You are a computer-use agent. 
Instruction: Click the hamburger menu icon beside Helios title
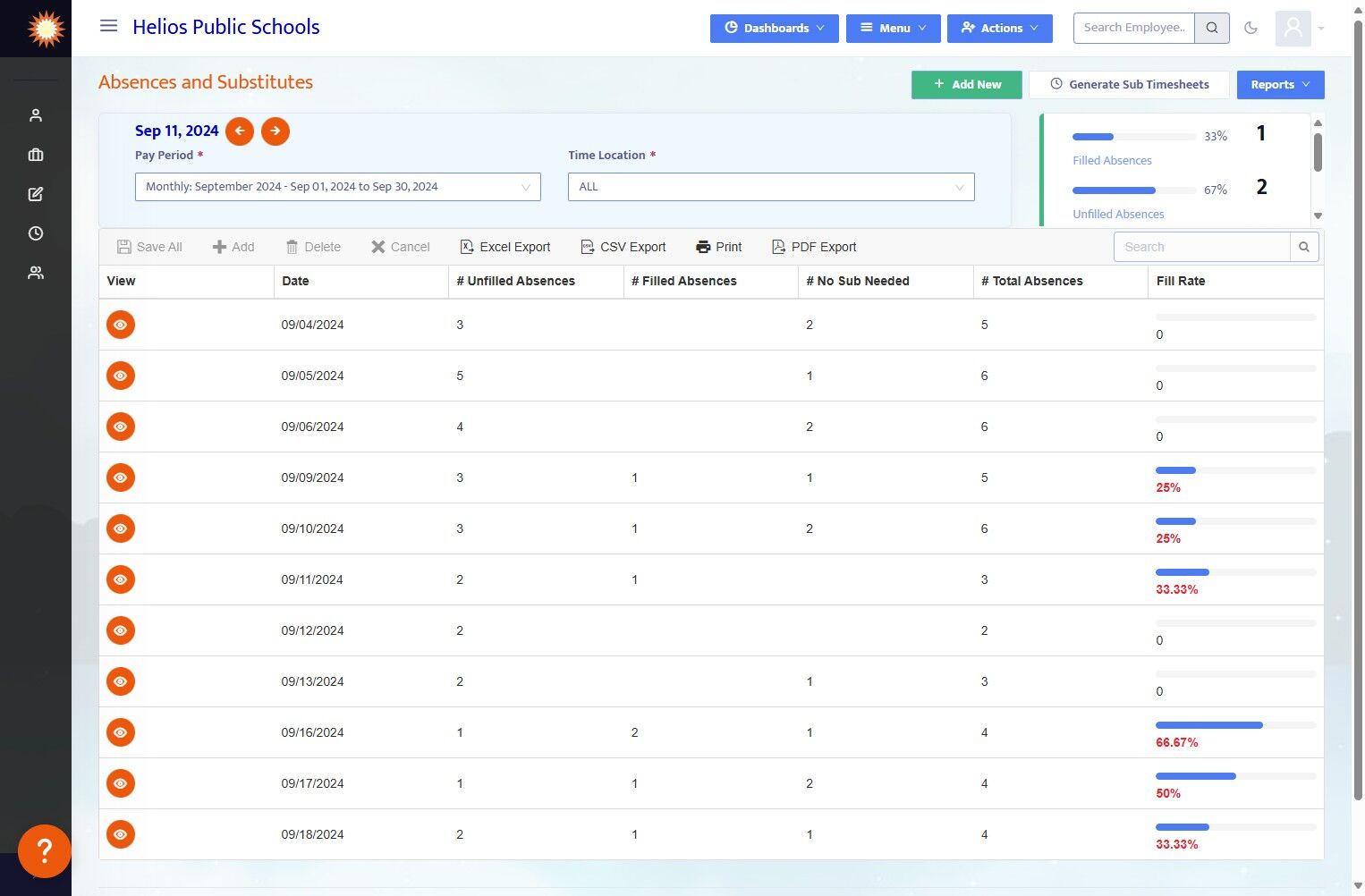pos(108,26)
